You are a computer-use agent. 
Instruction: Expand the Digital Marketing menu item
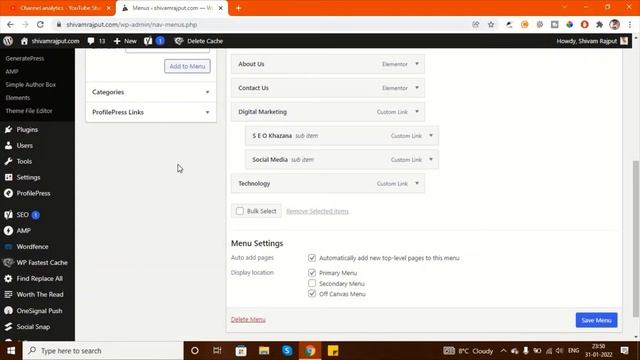(417, 111)
